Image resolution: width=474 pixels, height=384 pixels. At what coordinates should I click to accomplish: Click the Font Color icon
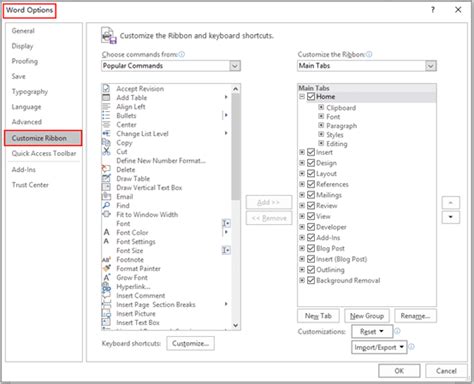click(x=106, y=232)
